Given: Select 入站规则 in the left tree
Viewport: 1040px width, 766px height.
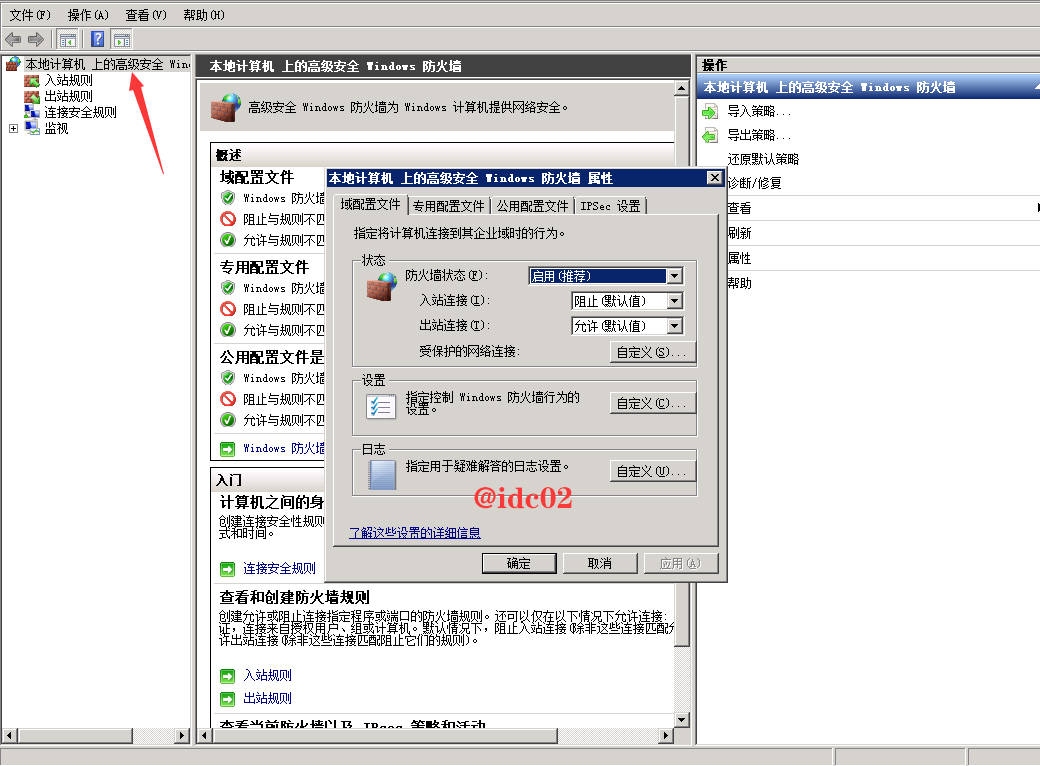Looking at the screenshot, I should pyautogui.click(x=68, y=80).
